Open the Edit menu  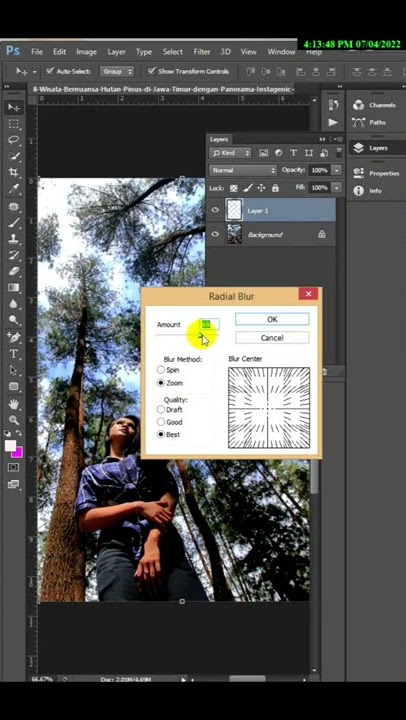click(59, 52)
